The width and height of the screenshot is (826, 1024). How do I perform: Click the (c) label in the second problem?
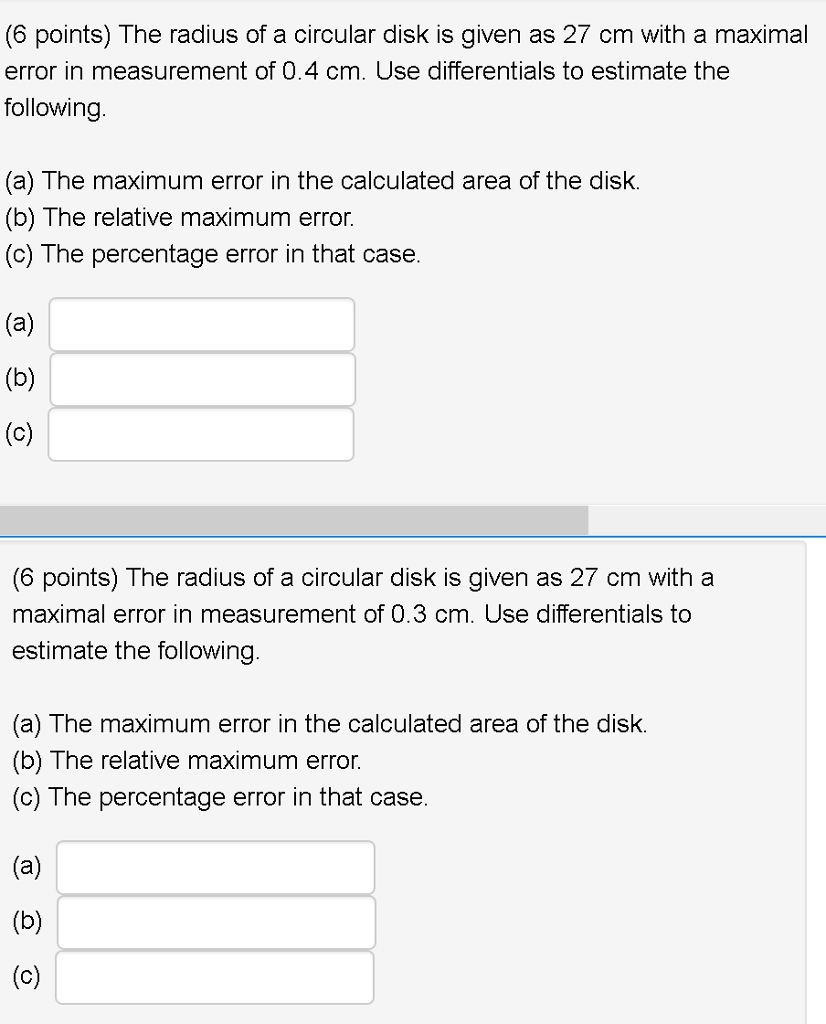pyautogui.click(x=26, y=976)
